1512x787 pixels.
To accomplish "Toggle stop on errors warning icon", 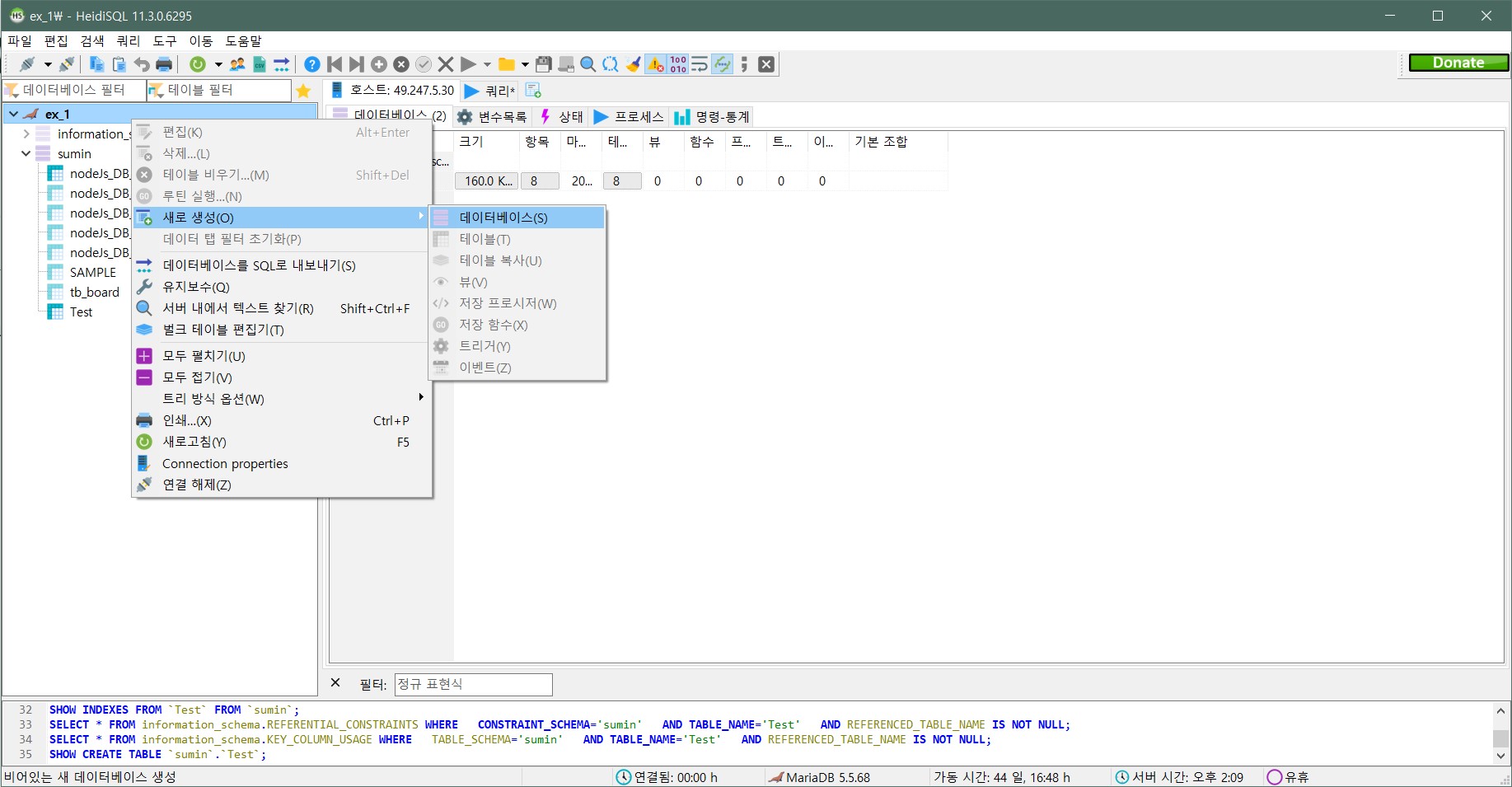I will pos(656,64).
